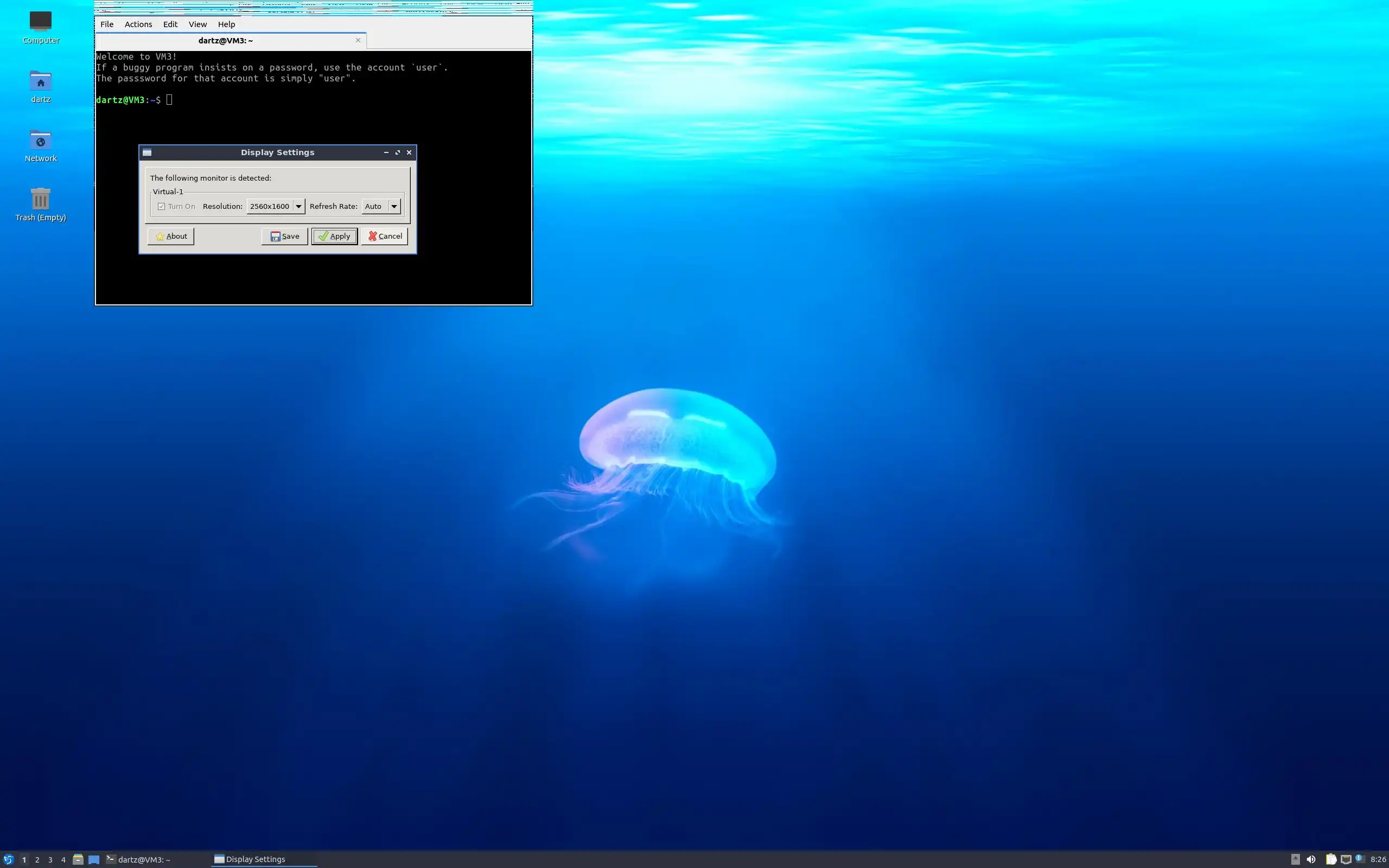The height and width of the screenshot is (868, 1389).
Task: Click the volume speaker tray icon
Action: pos(1311,859)
